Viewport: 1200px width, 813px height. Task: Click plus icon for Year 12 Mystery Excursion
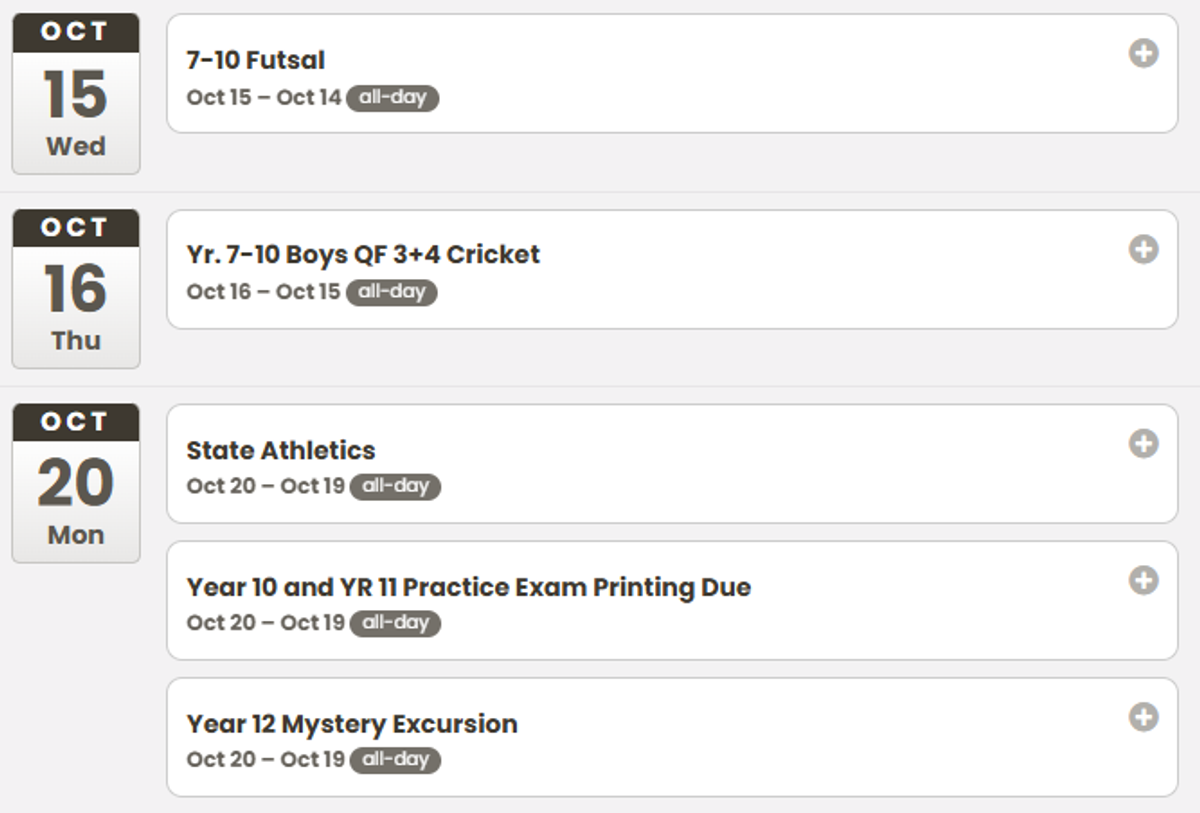(1144, 717)
